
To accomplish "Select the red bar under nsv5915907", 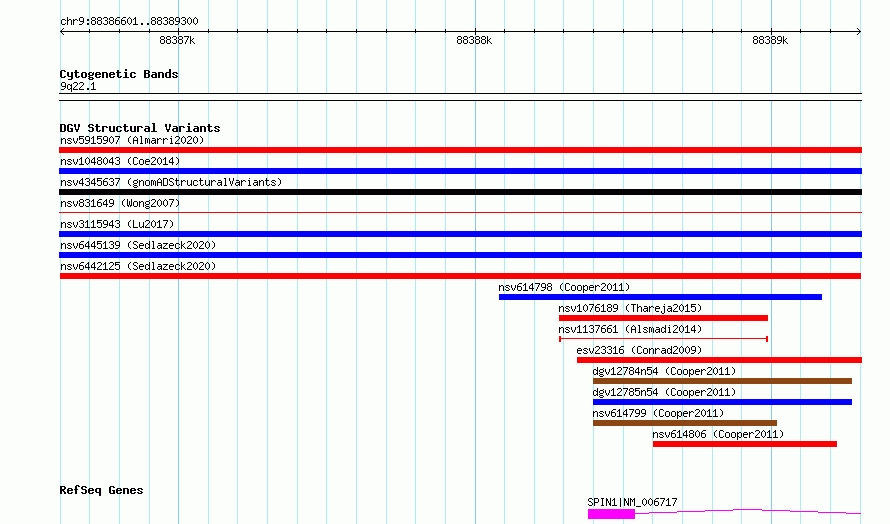I will tap(460, 150).
